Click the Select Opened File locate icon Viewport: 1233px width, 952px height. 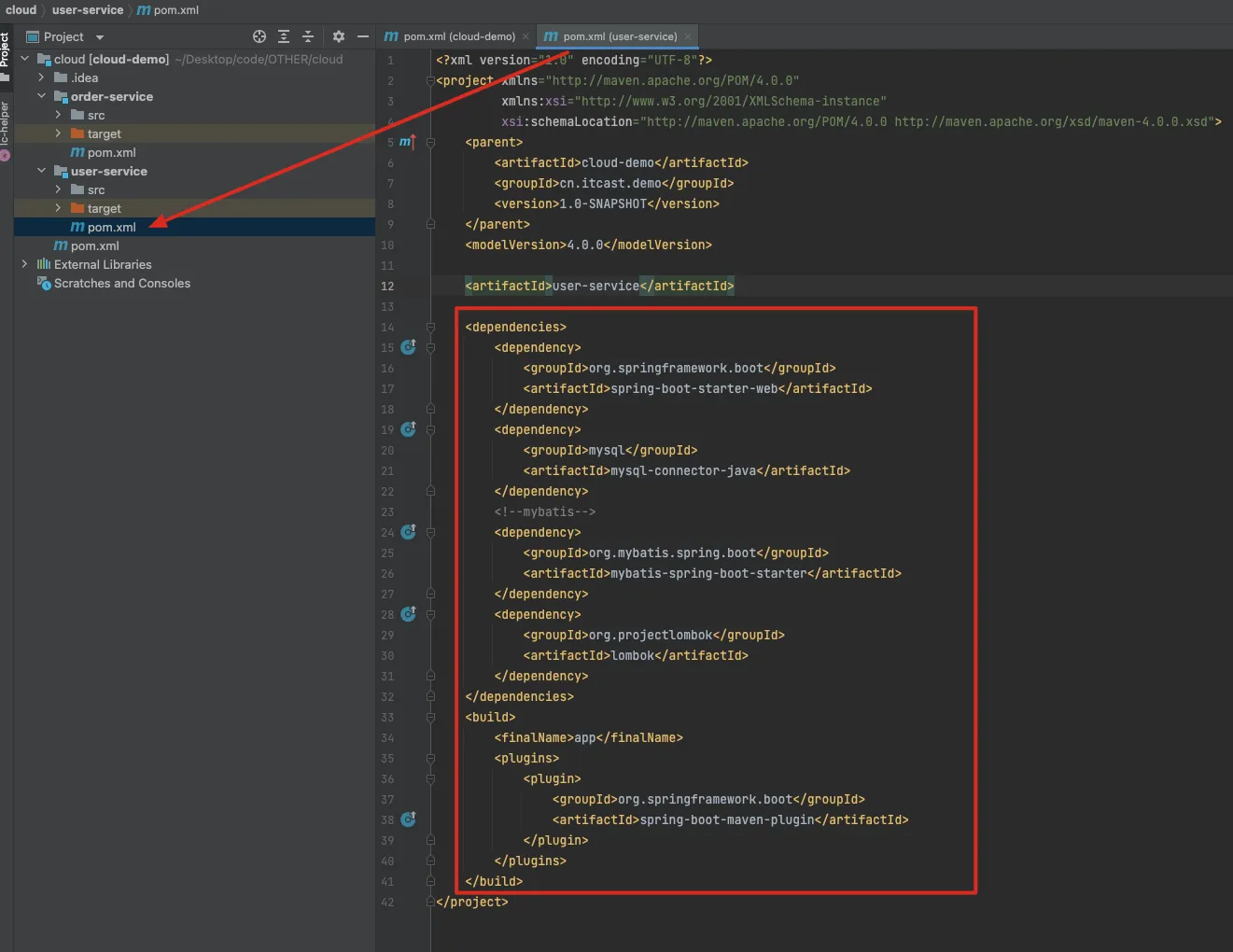tap(259, 36)
